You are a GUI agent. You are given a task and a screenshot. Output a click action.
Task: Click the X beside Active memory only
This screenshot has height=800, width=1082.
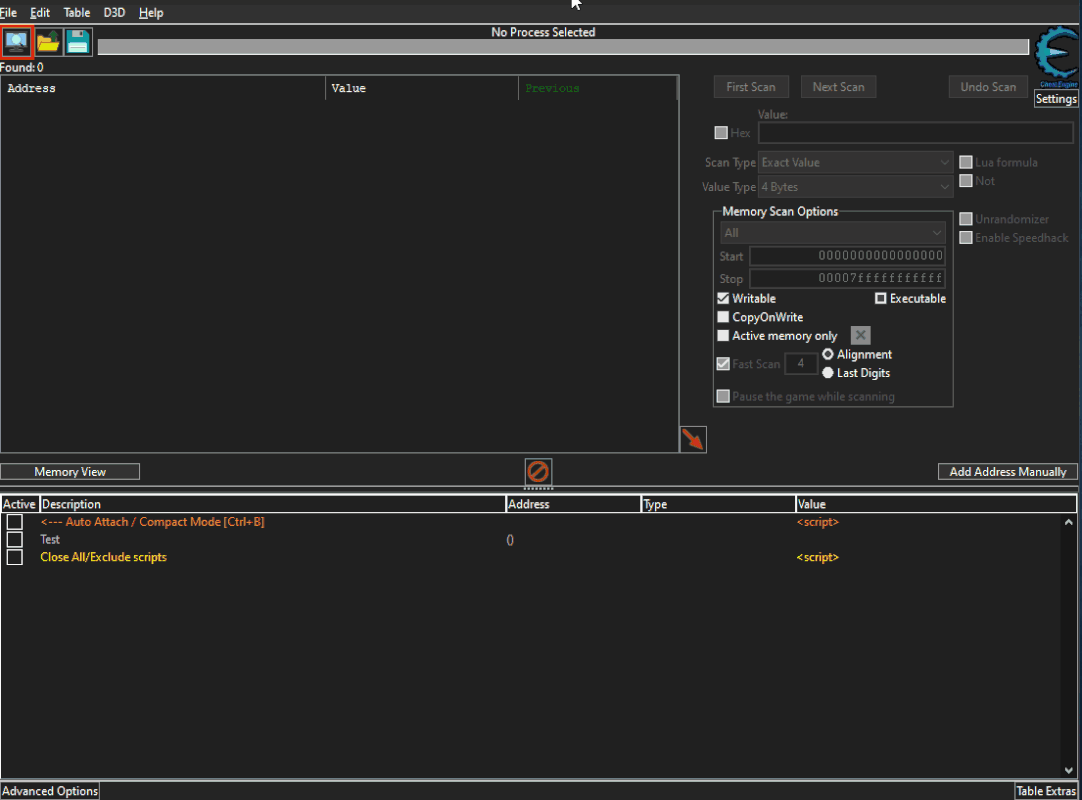coord(860,335)
